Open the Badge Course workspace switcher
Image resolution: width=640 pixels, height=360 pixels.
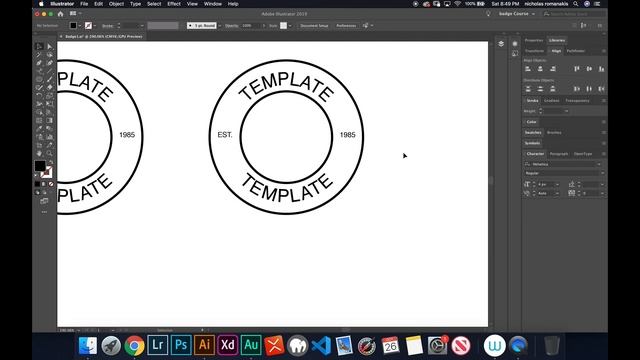coord(516,14)
